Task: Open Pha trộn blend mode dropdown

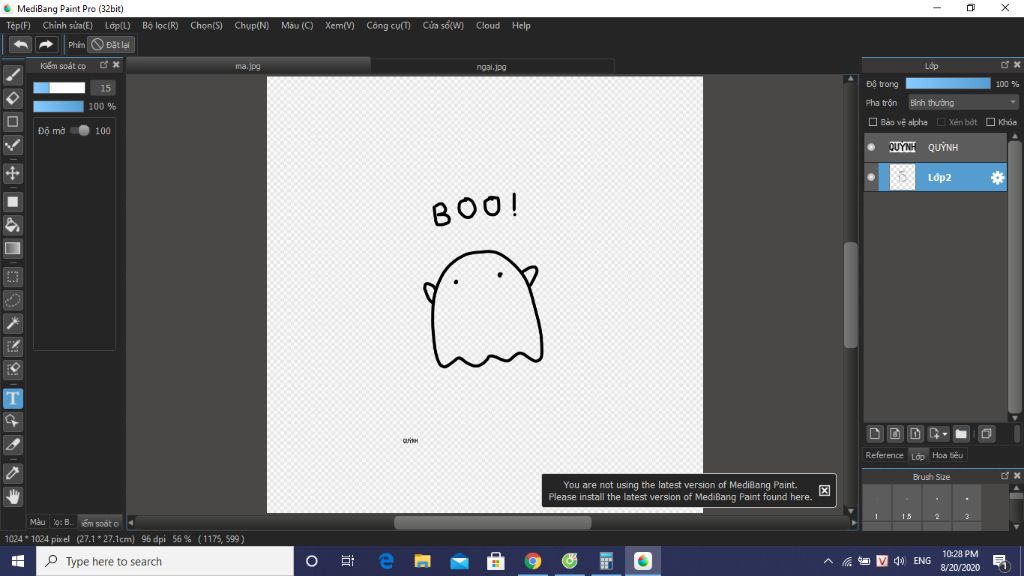Action: tap(963, 103)
